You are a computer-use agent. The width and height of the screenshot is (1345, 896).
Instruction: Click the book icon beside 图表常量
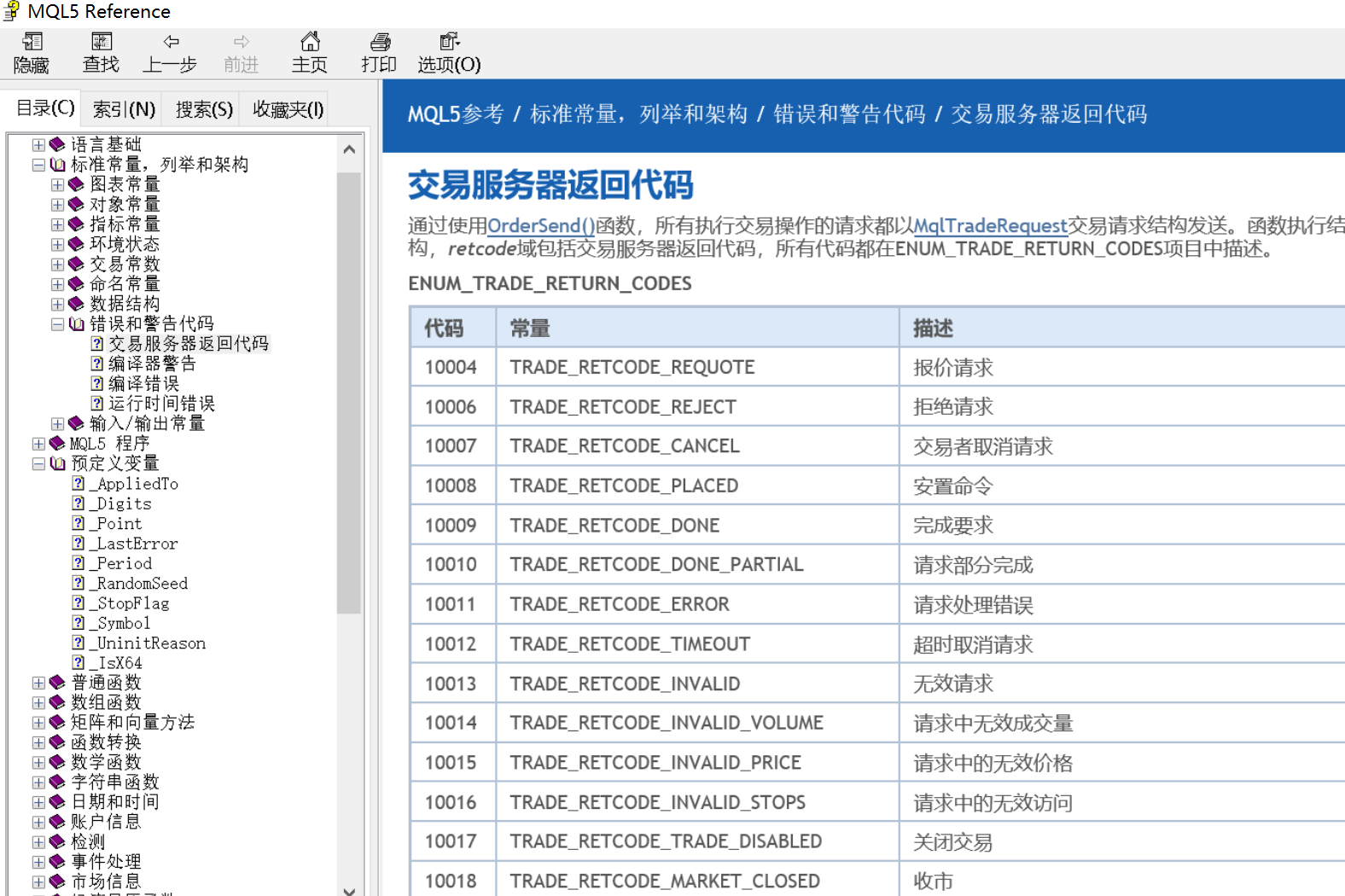[76, 184]
